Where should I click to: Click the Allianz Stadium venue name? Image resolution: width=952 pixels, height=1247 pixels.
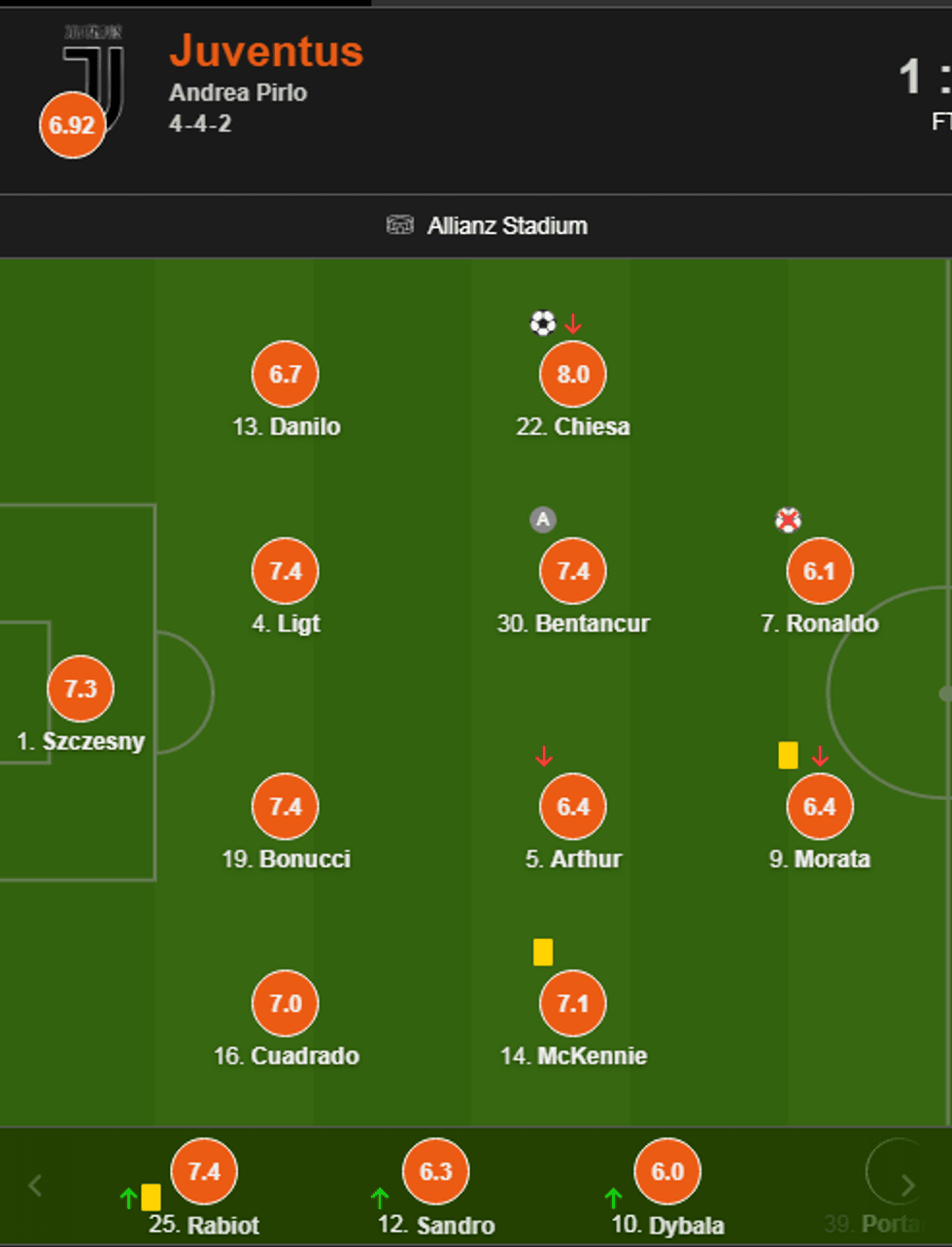[507, 226]
